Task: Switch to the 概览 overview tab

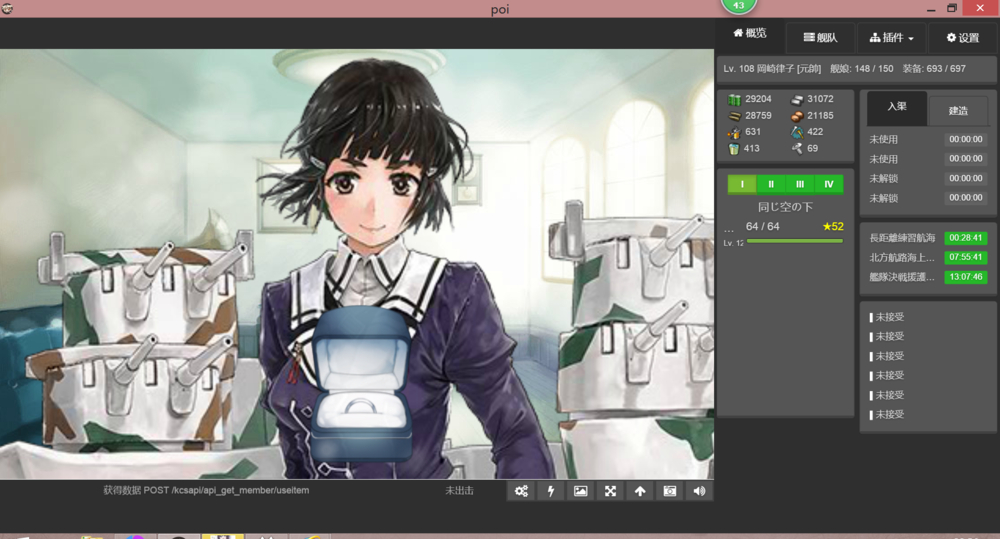Action: click(750, 33)
